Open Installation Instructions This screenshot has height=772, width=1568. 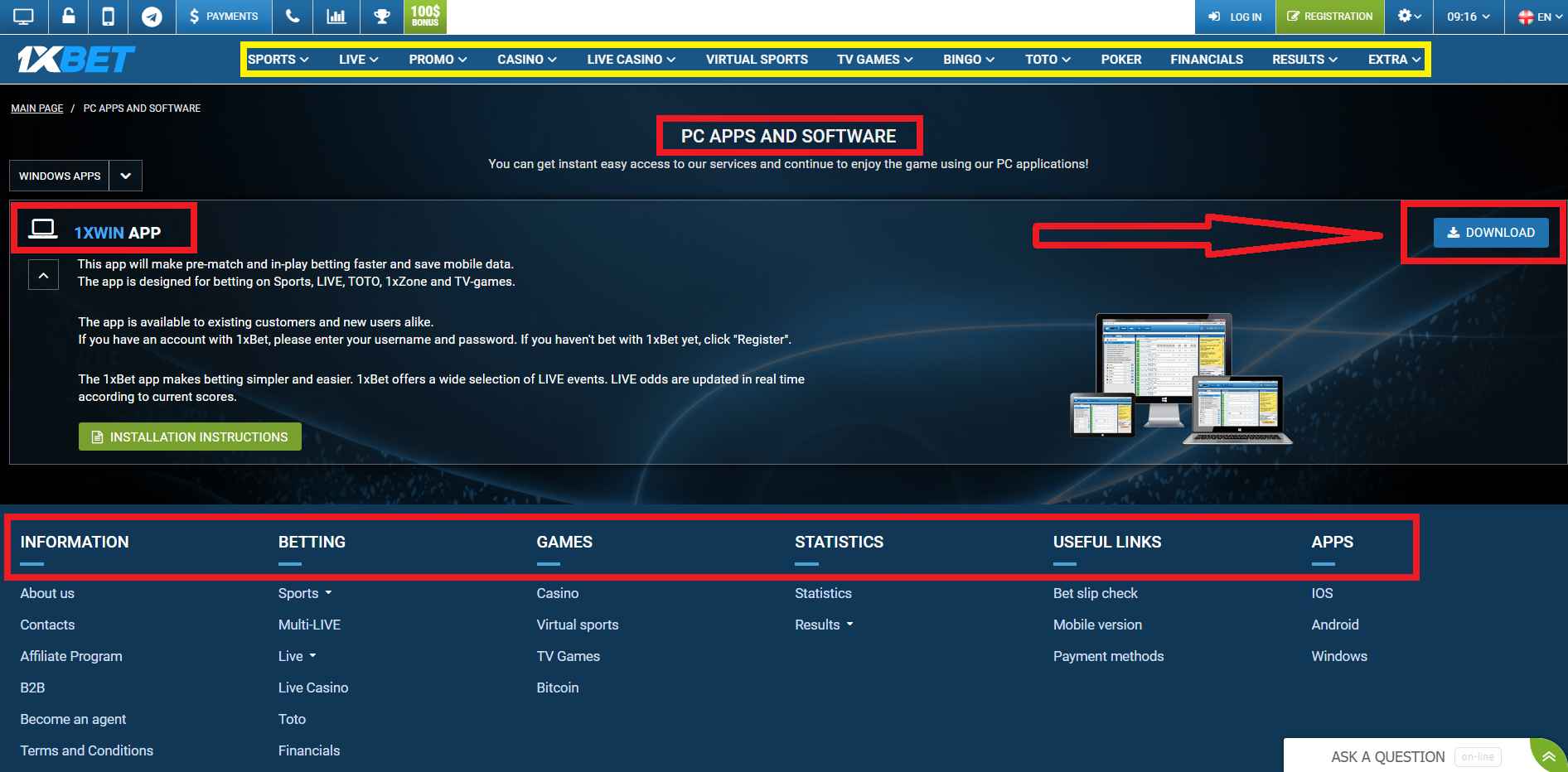[x=190, y=437]
